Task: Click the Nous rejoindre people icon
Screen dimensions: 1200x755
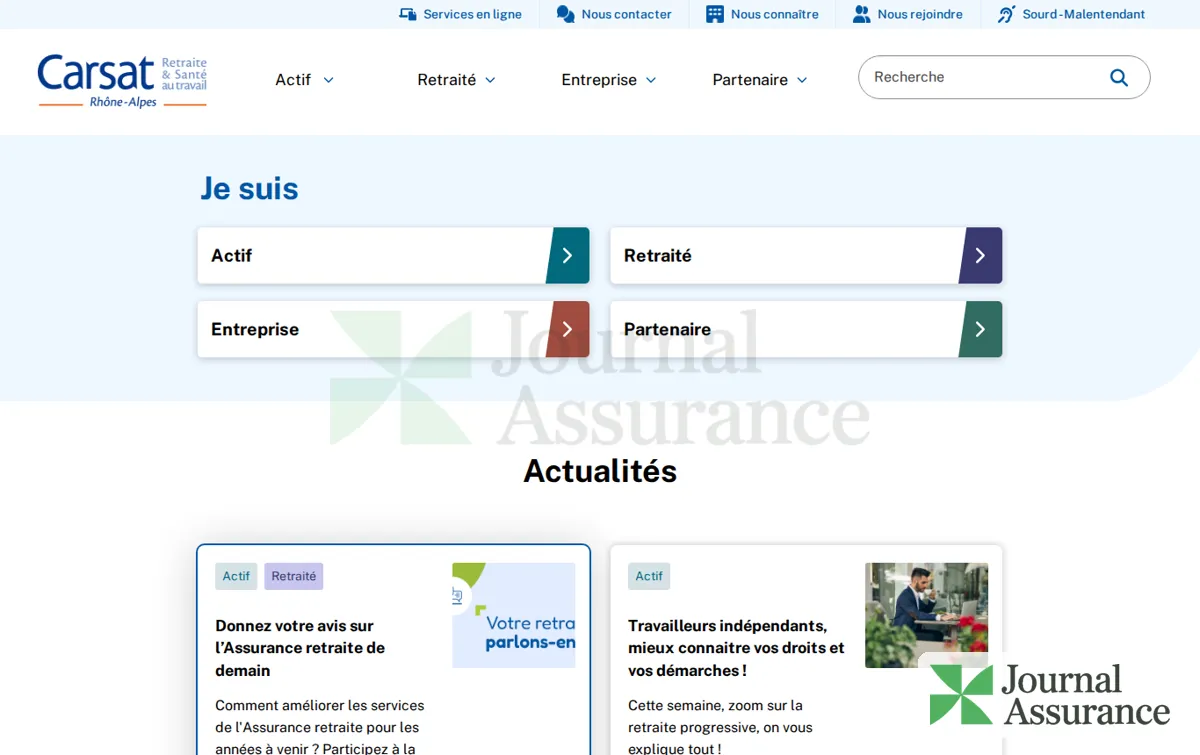Action: [x=861, y=14]
